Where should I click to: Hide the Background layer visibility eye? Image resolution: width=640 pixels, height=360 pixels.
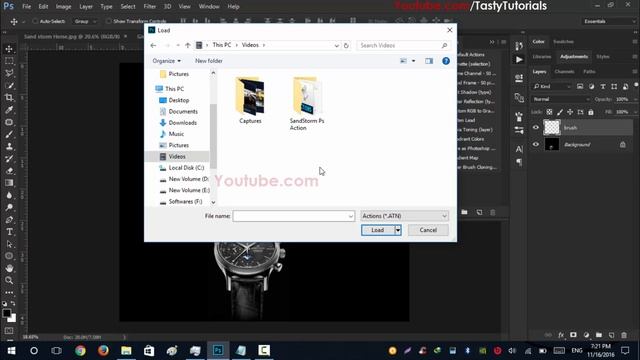(536, 144)
